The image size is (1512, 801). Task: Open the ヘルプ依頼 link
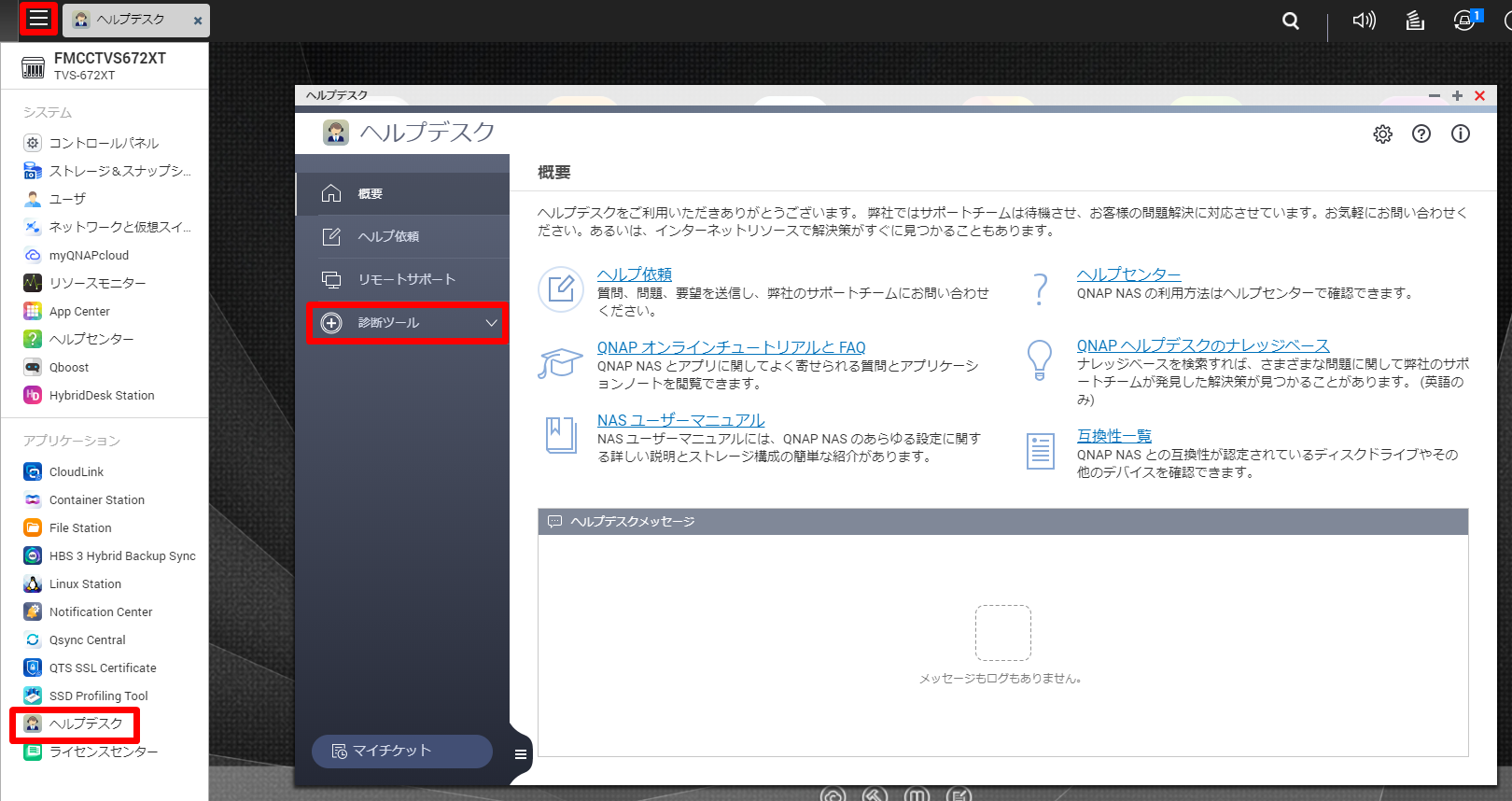(635, 274)
